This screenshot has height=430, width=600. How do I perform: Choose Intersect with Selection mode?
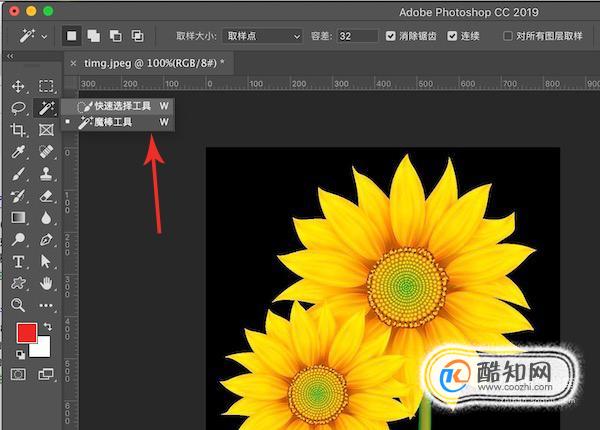137,36
